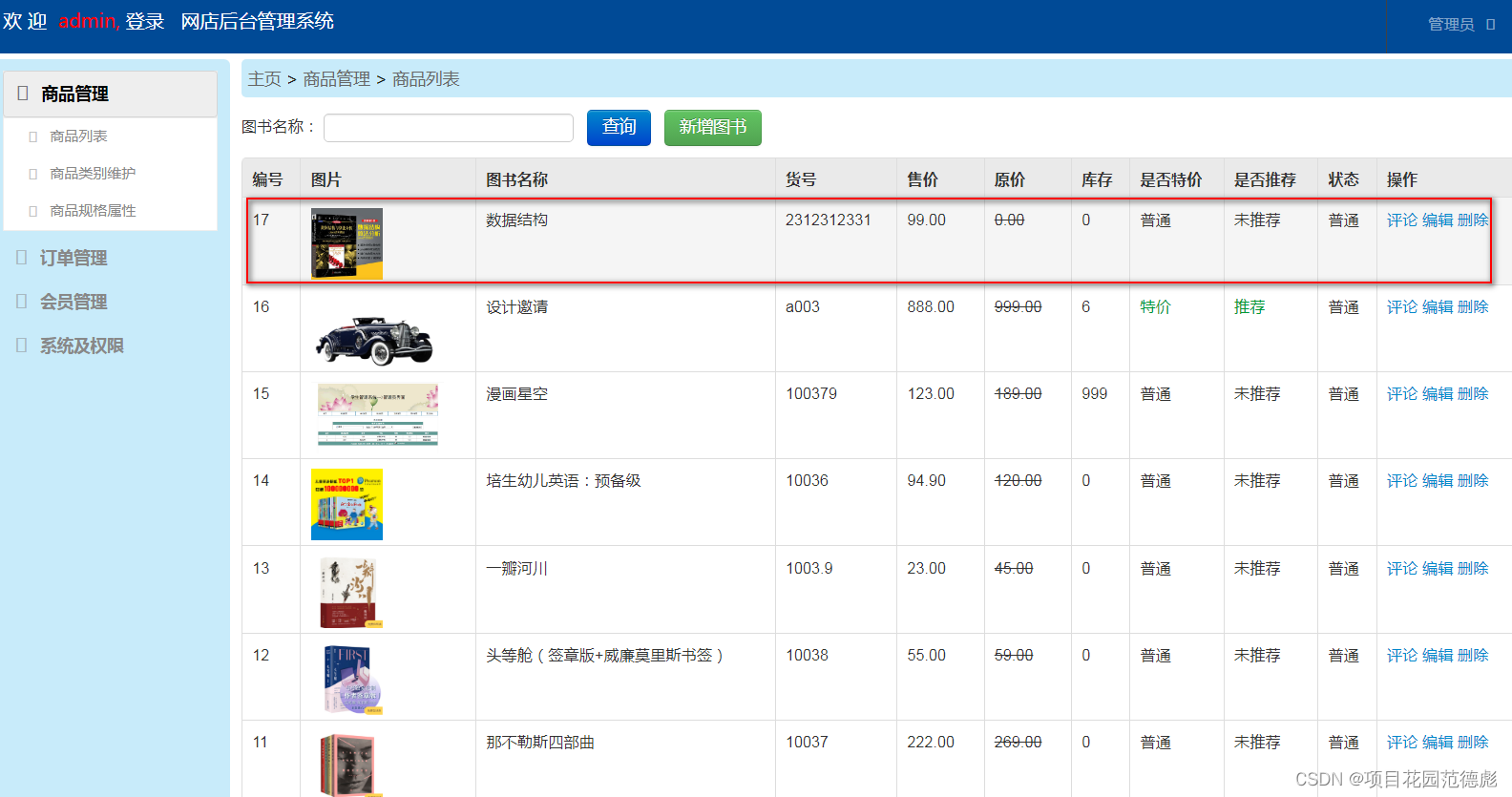Click the 一瓣河川 book cover image
The height and width of the screenshot is (797, 1512).
coord(349,592)
